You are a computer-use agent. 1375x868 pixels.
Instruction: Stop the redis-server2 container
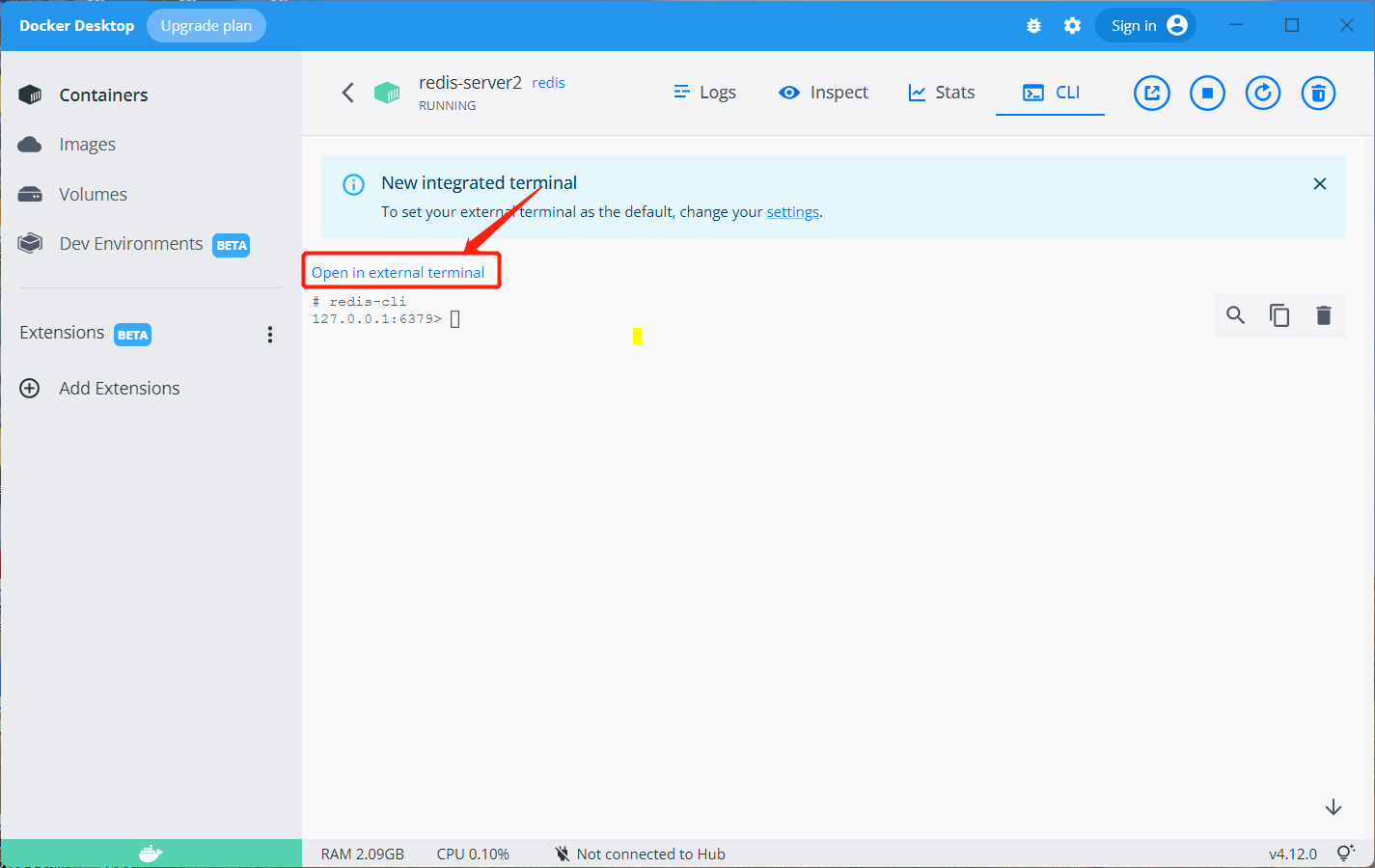point(1207,94)
